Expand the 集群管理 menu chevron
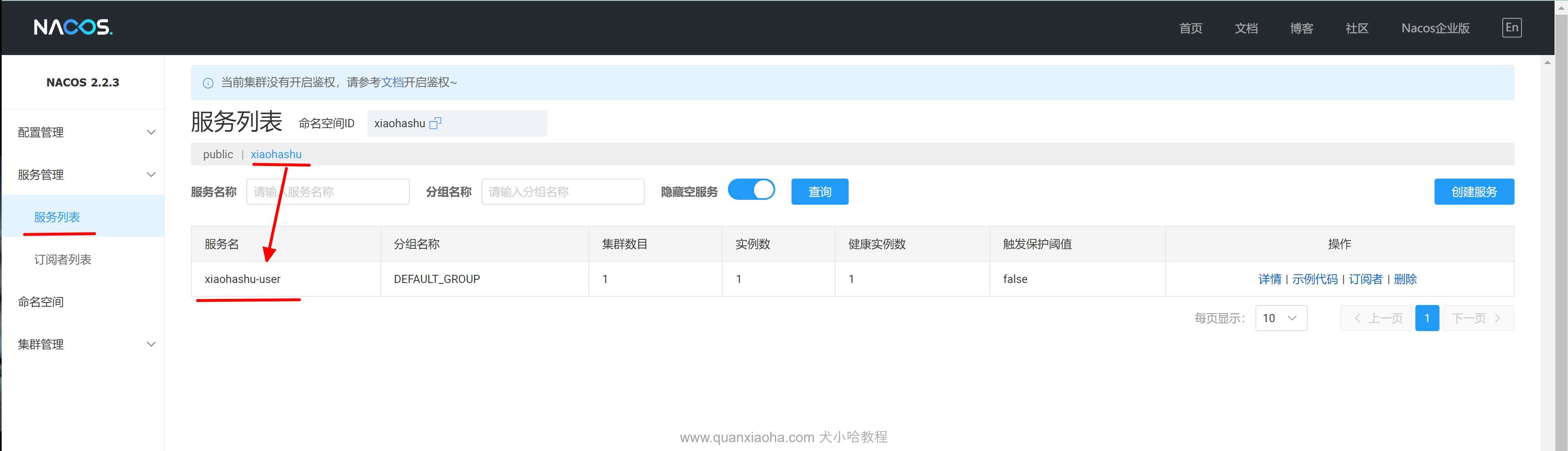 coord(151,345)
